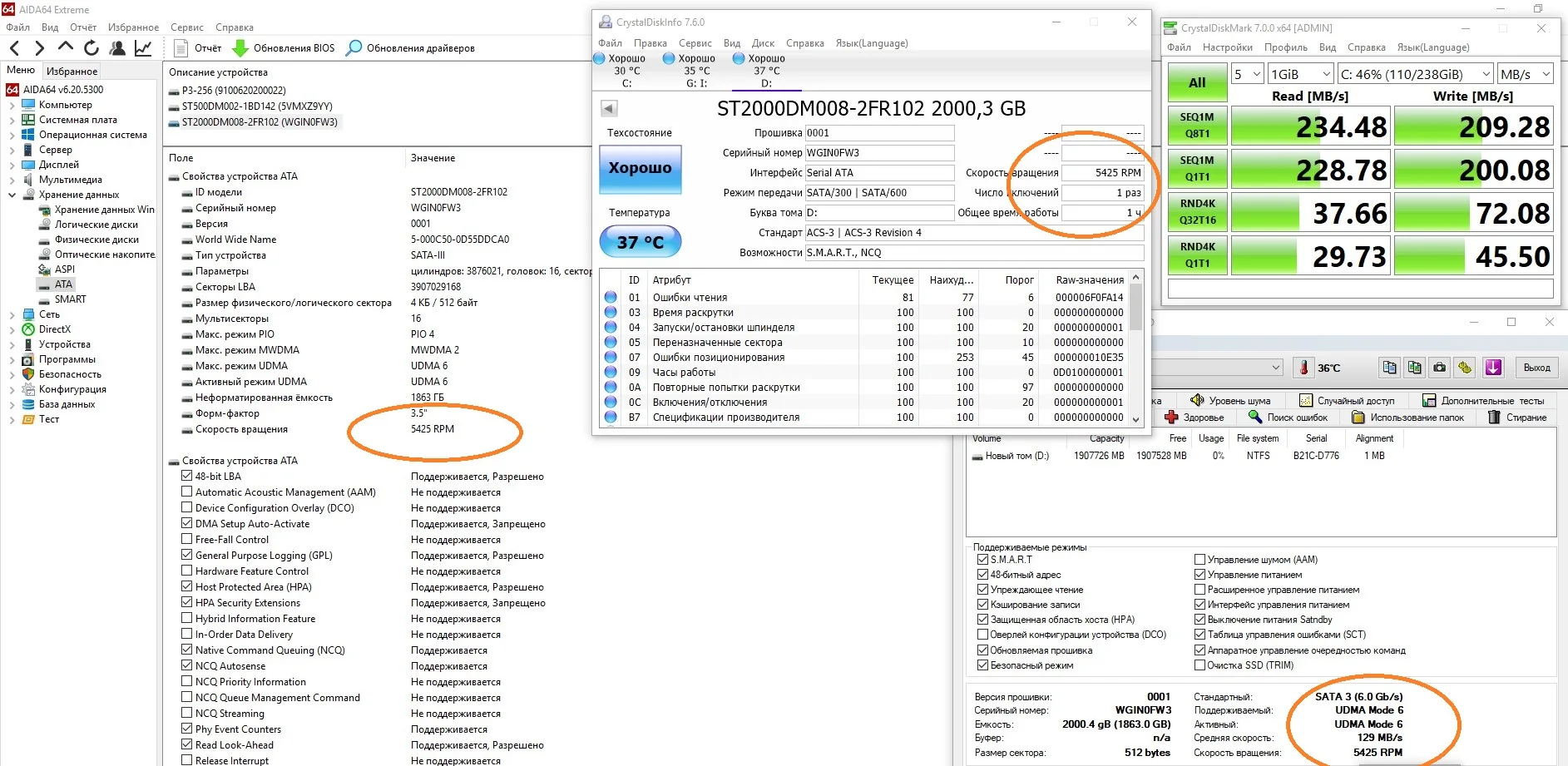Toggle the Кэширование записи checkbox

click(x=982, y=605)
